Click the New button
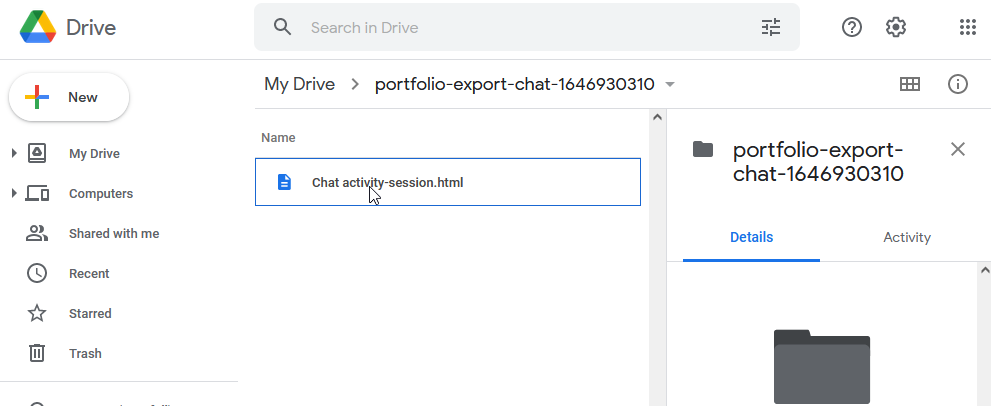Image resolution: width=991 pixels, height=406 pixels. [x=69, y=97]
